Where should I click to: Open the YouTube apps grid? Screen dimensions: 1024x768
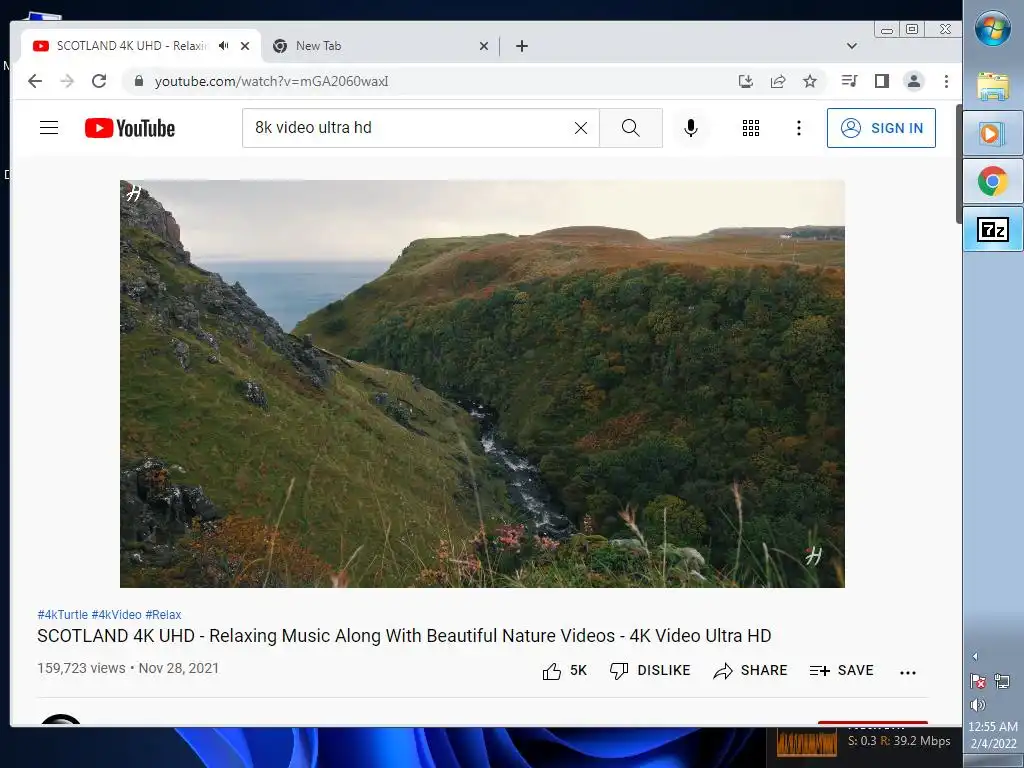(x=751, y=128)
